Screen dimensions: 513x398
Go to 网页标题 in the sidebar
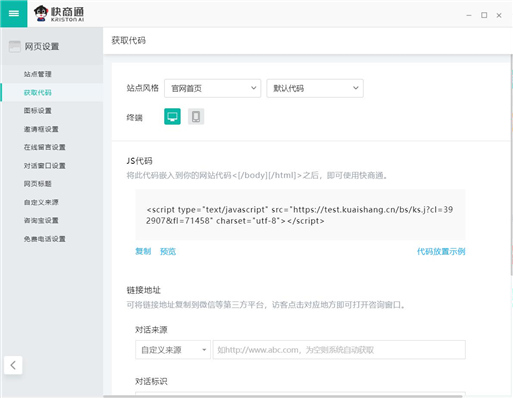[38, 184]
